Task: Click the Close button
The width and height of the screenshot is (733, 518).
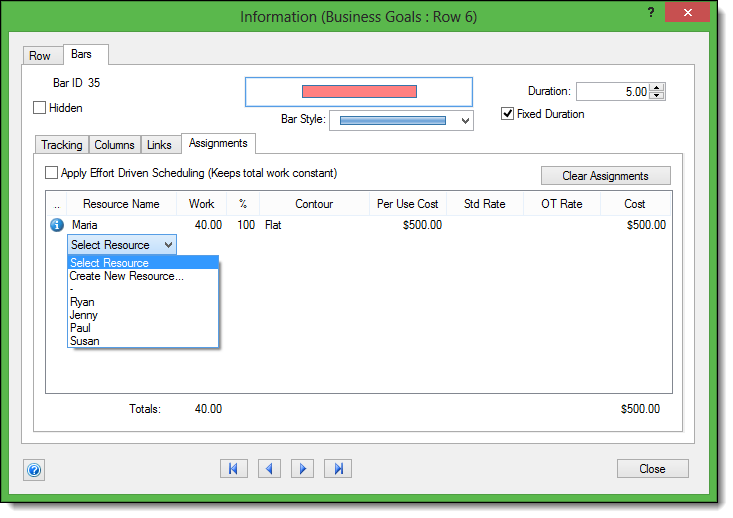Action: 652,468
